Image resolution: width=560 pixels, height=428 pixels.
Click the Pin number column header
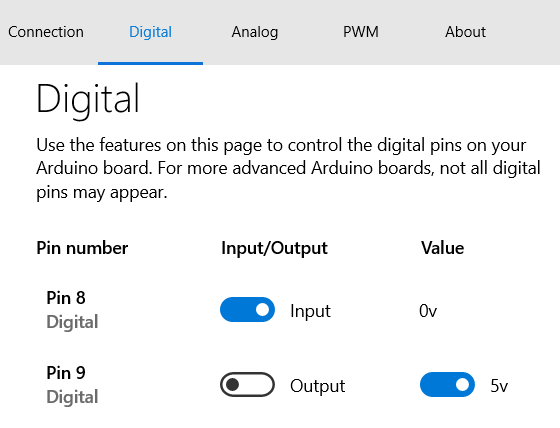pyautogui.click(x=82, y=248)
